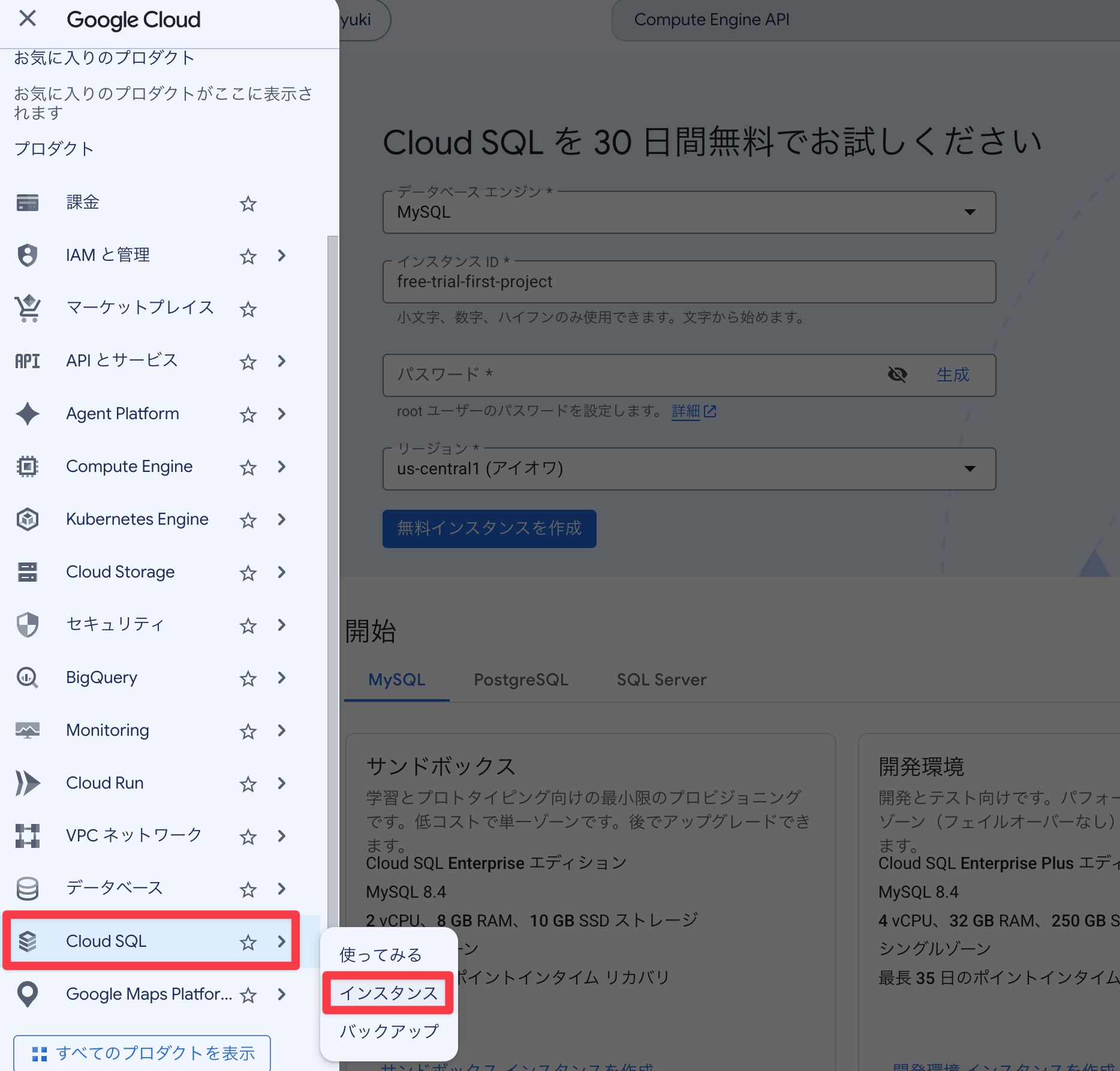The image size is (1120, 1071).
Task: Star the Compute Engine product
Action: [x=248, y=468]
